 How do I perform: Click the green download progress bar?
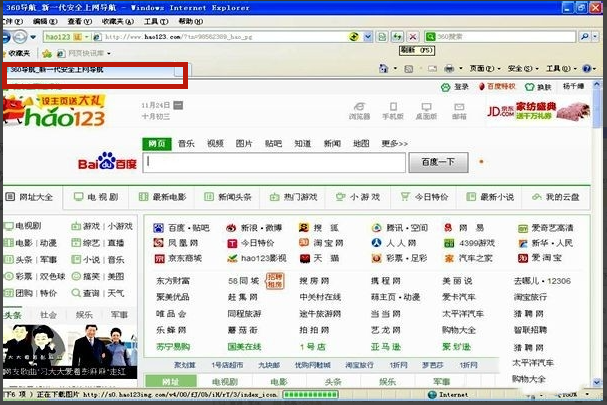(310, 395)
